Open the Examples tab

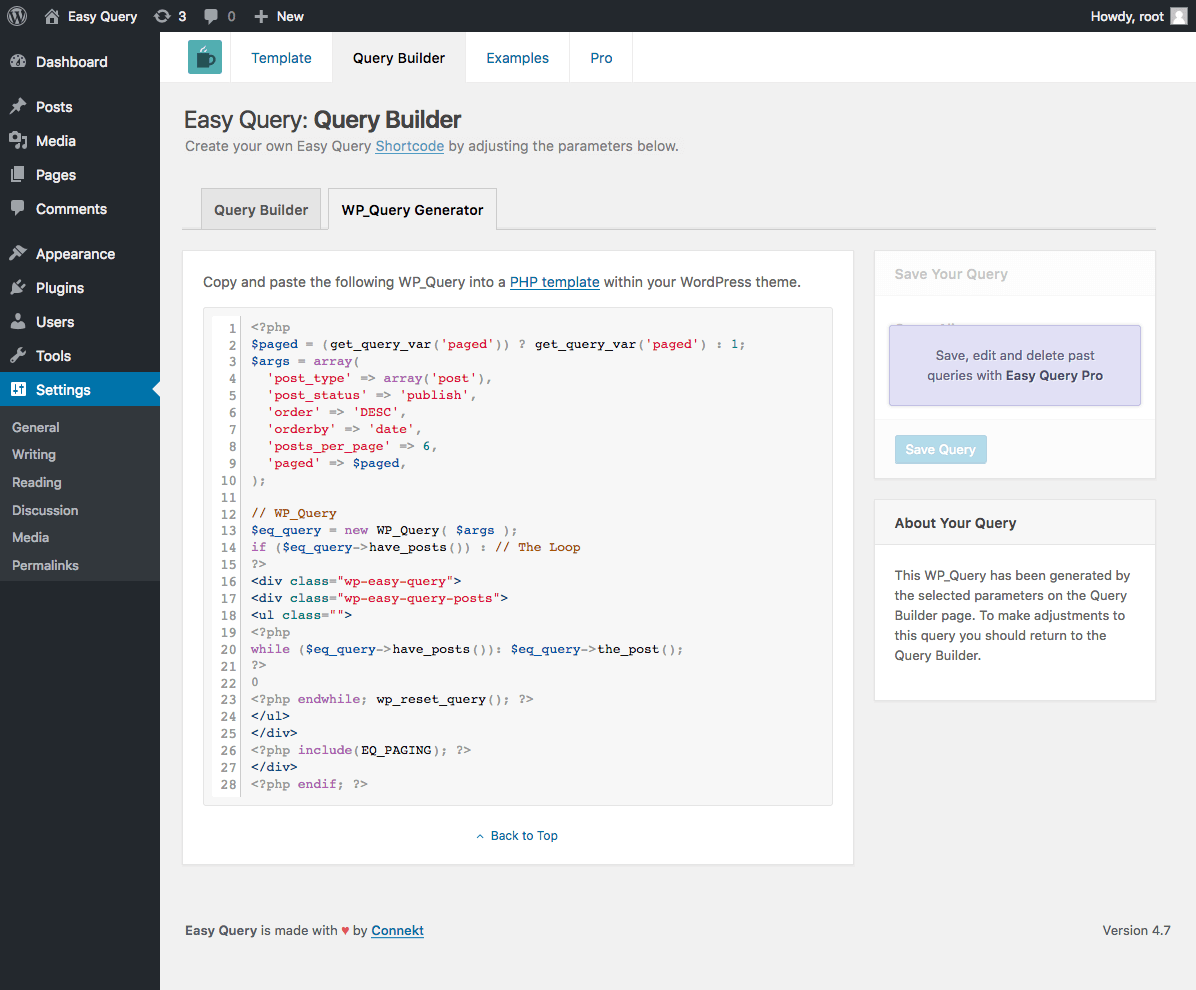coord(518,58)
